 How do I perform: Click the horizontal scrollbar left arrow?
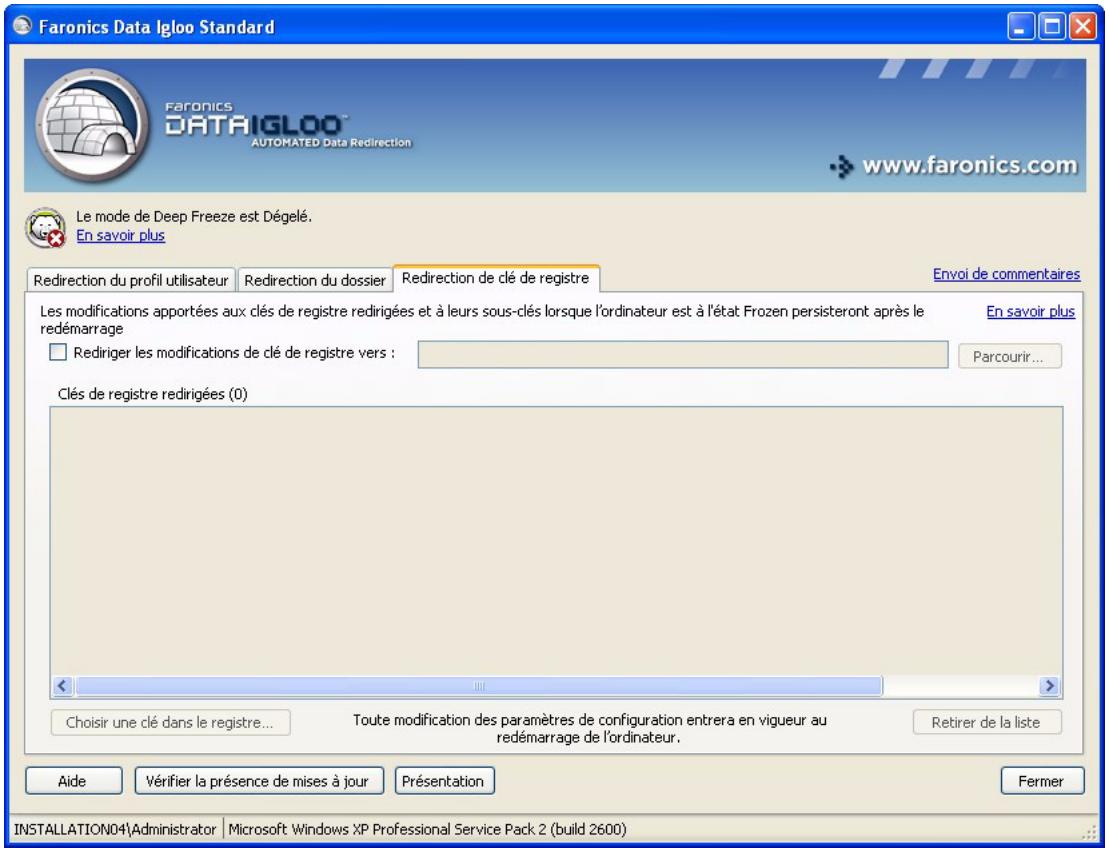(62, 685)
